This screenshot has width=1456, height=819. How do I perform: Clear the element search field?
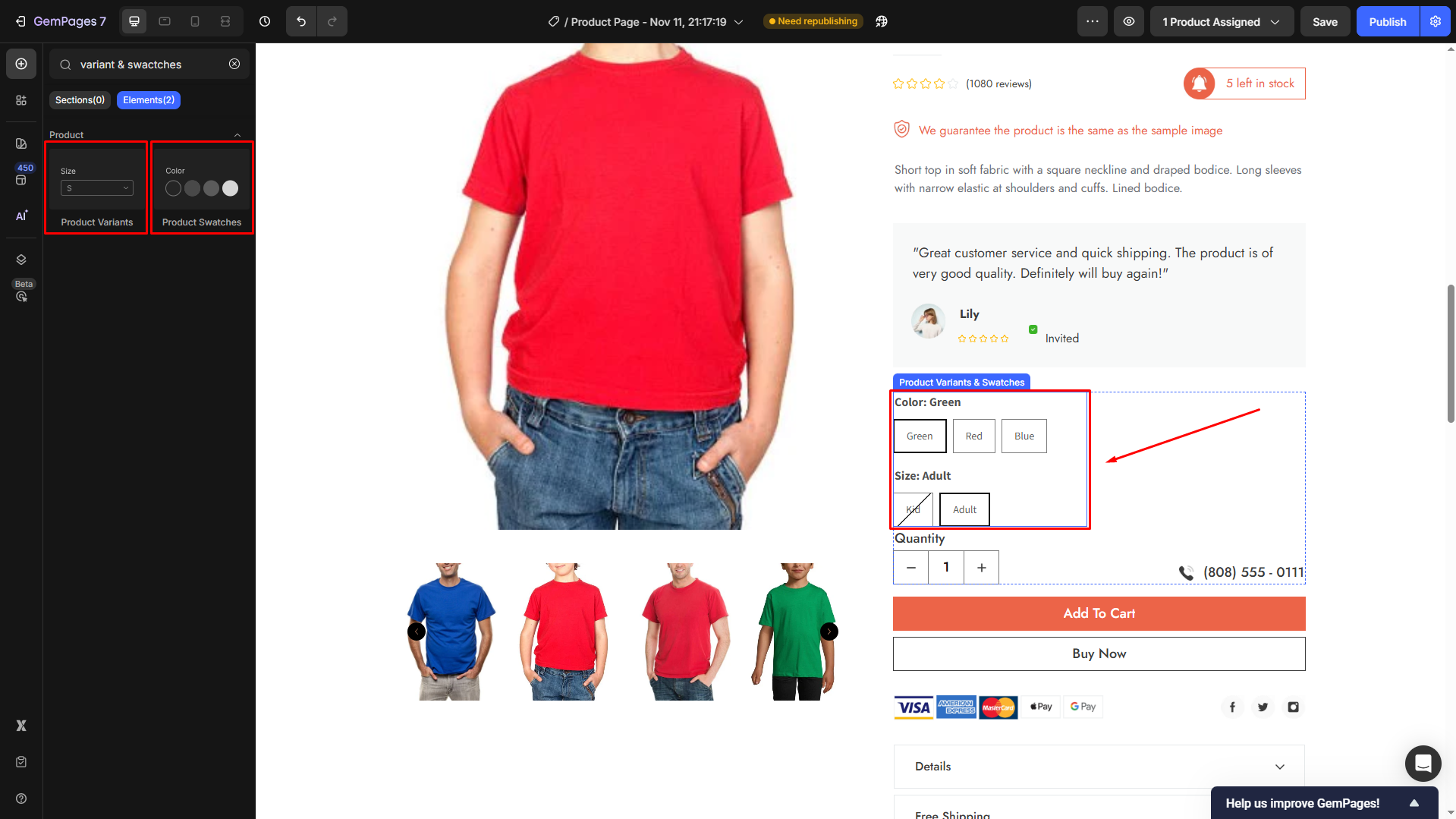[234, 65]
